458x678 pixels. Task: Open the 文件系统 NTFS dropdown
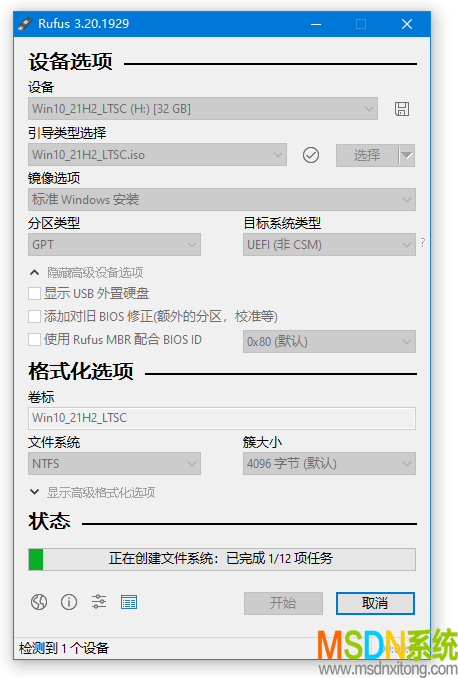[114, 464]
